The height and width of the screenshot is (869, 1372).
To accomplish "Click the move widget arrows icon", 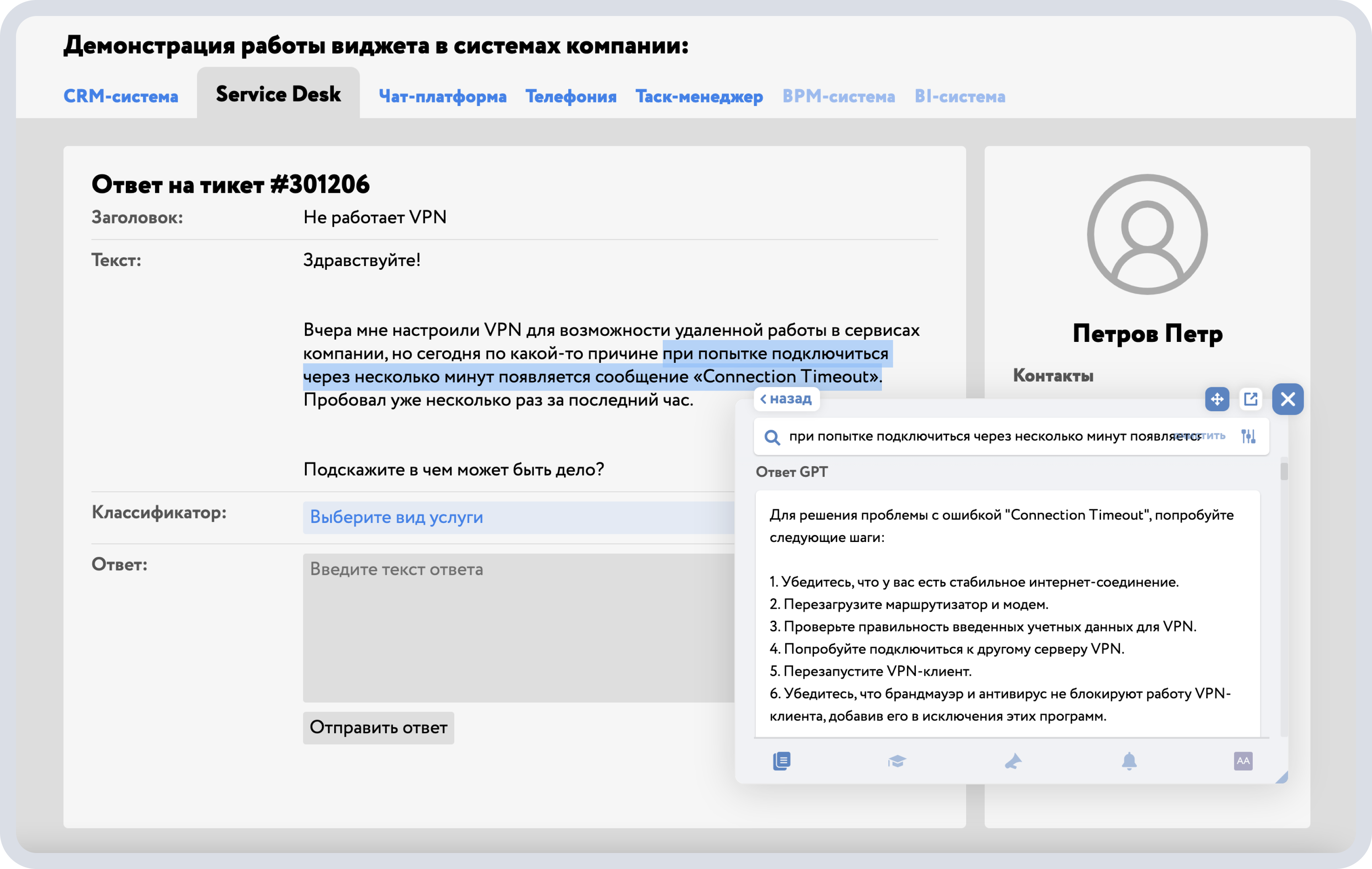I will tap(1218, 399).
